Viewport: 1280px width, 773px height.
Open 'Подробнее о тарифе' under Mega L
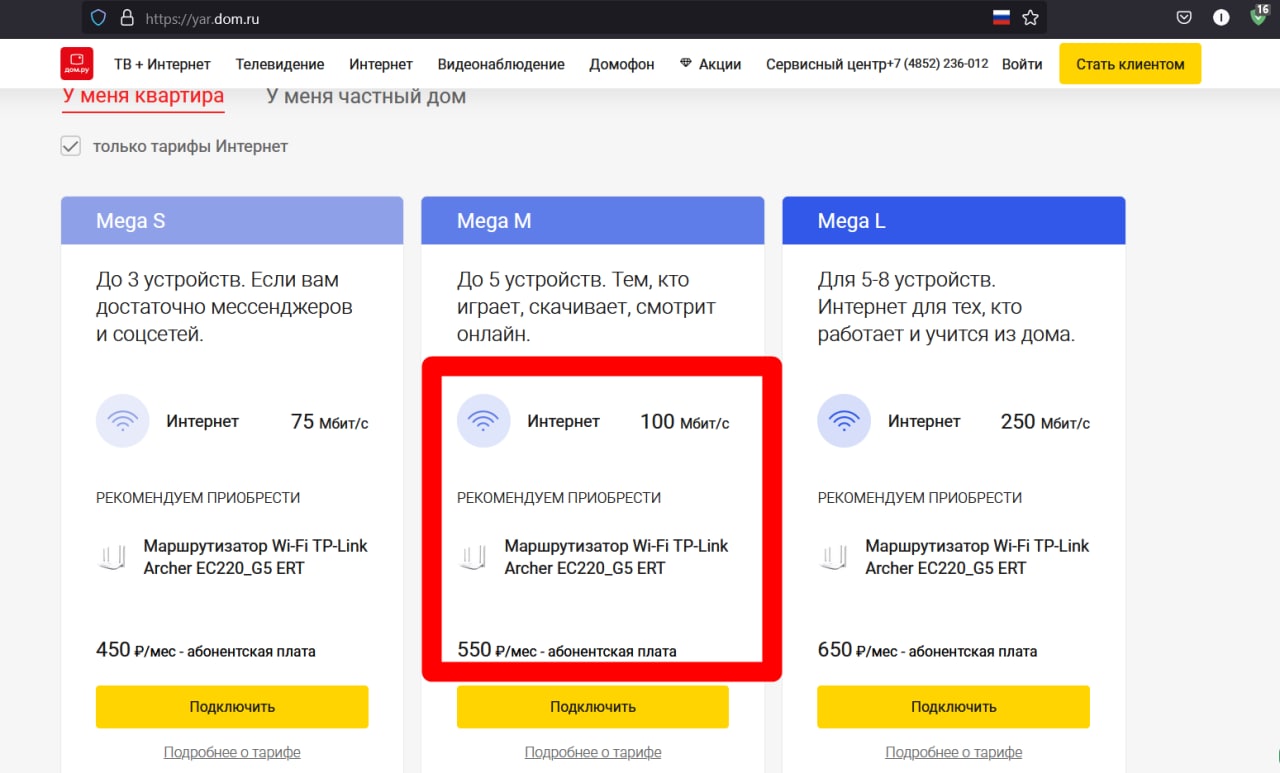[x=954, y=752]
